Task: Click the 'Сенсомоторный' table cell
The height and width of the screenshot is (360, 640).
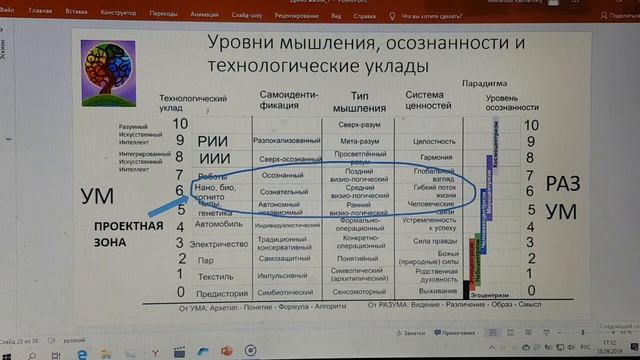Action: pos(359,292)
